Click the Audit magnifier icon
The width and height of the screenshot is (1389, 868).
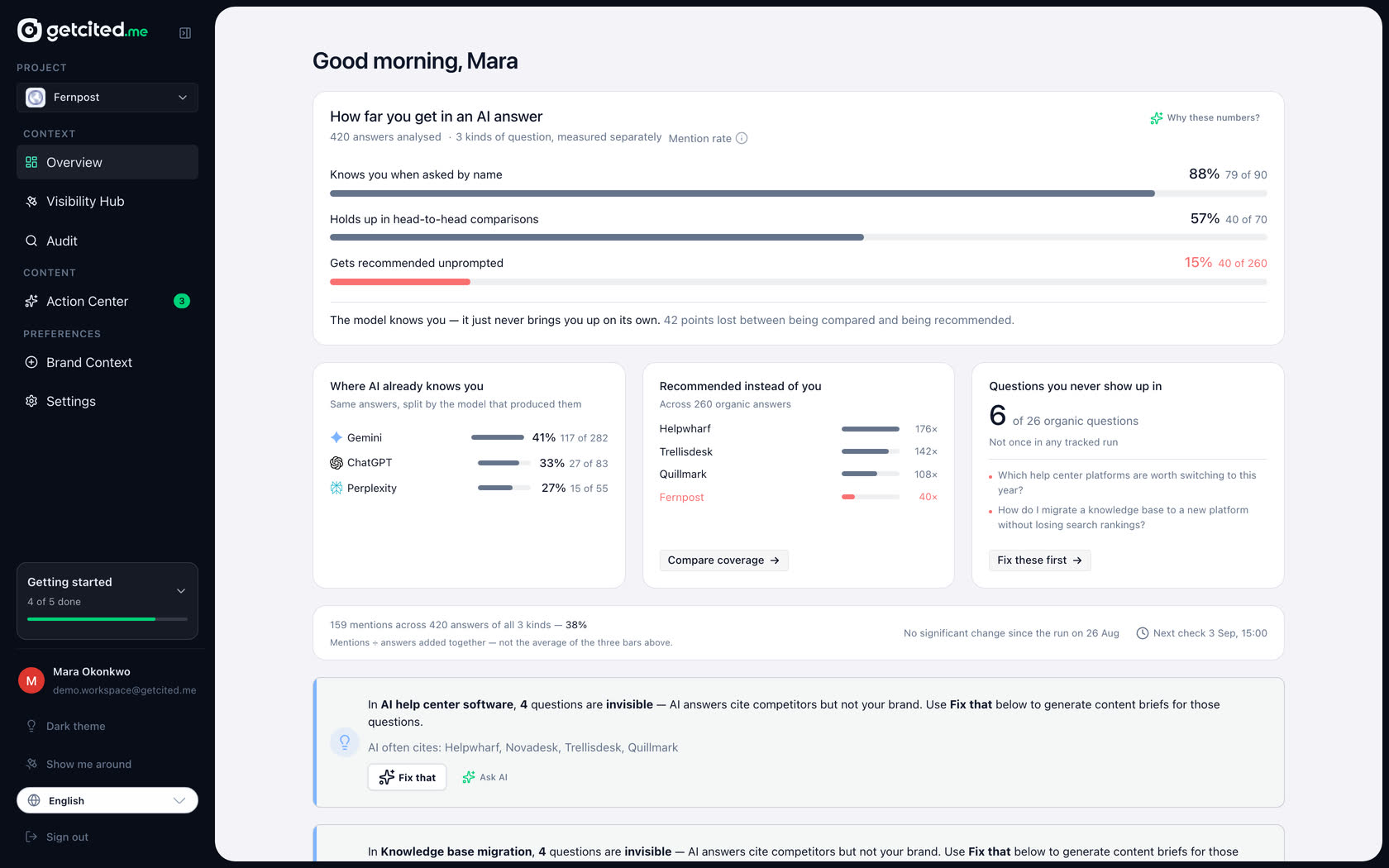click(x=31, y=241)
